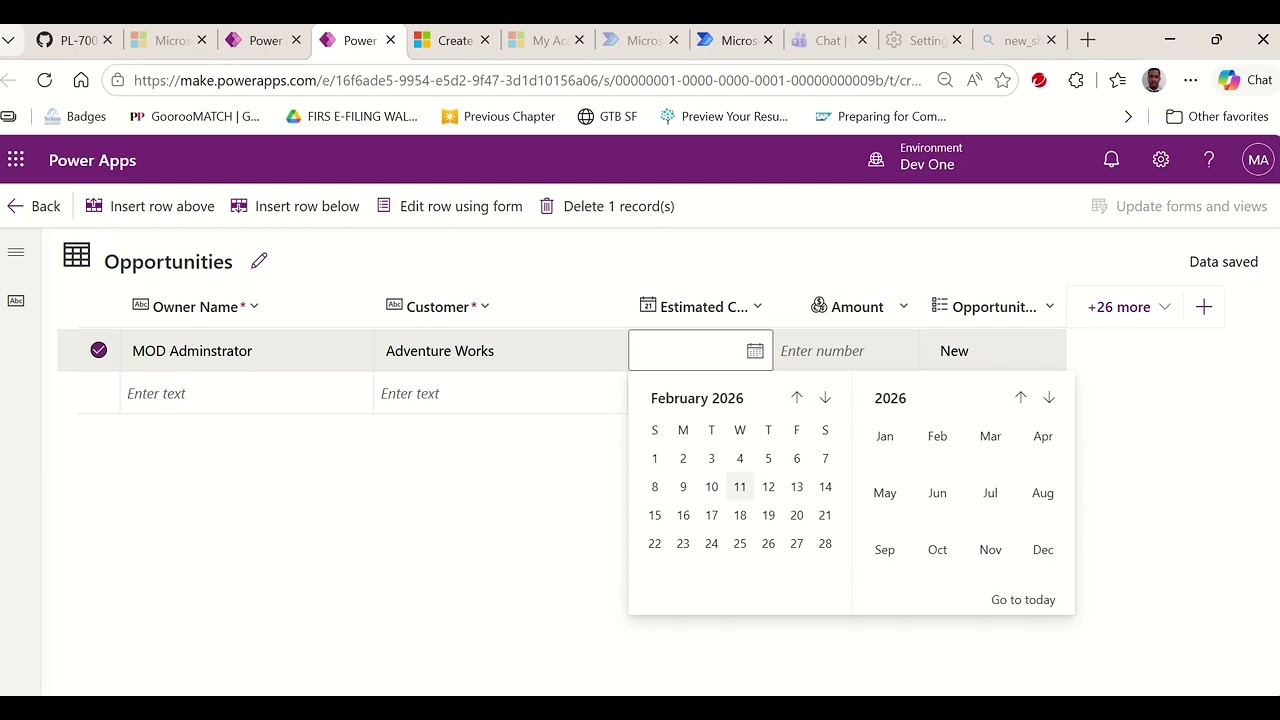The height and width of the screenshot is (720, 1280).
Task: Click Update forms and views
Action: pyautogui.click(x=1180, y=206)
